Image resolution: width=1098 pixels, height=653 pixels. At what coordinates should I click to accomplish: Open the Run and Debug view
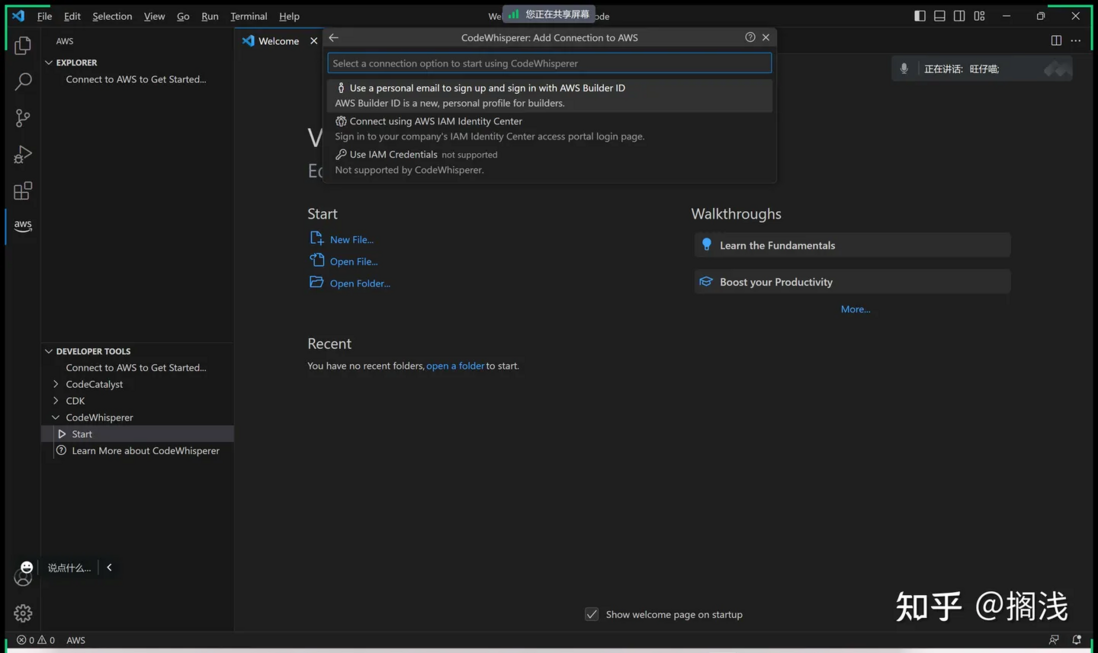click(x=22, y=154)
